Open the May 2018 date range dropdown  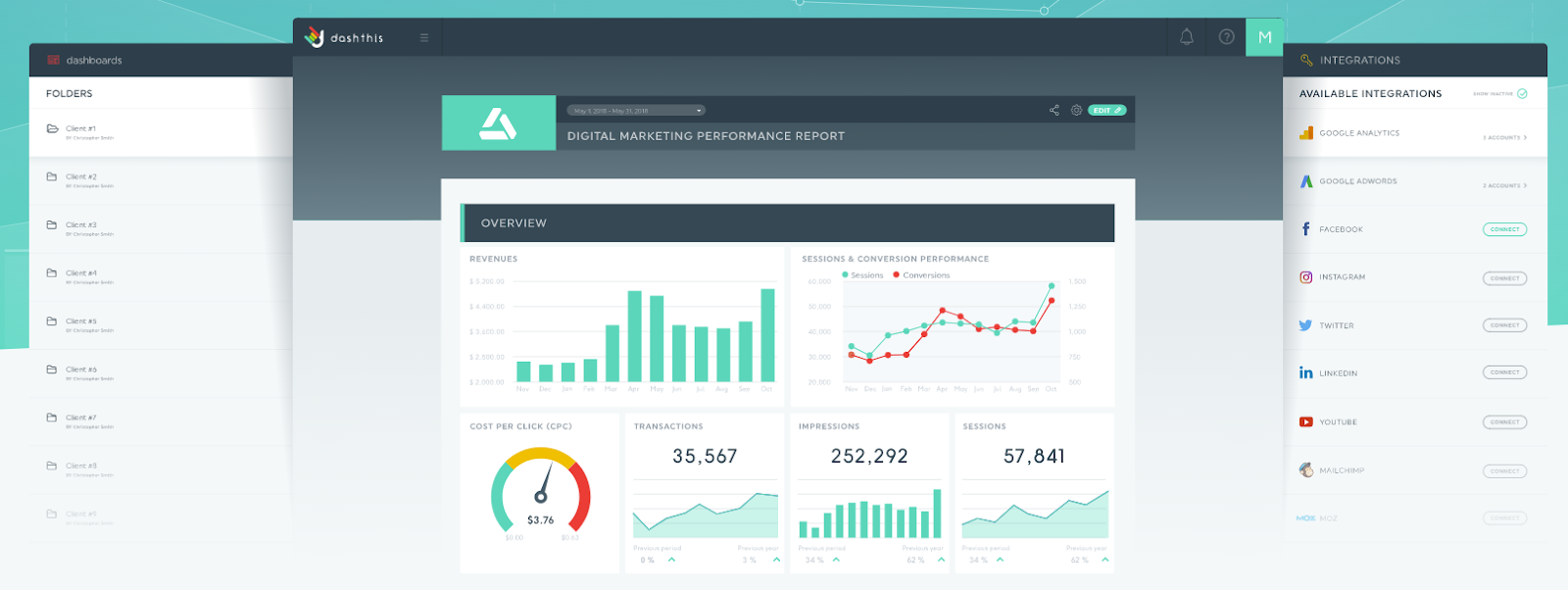tap(636, 111)
